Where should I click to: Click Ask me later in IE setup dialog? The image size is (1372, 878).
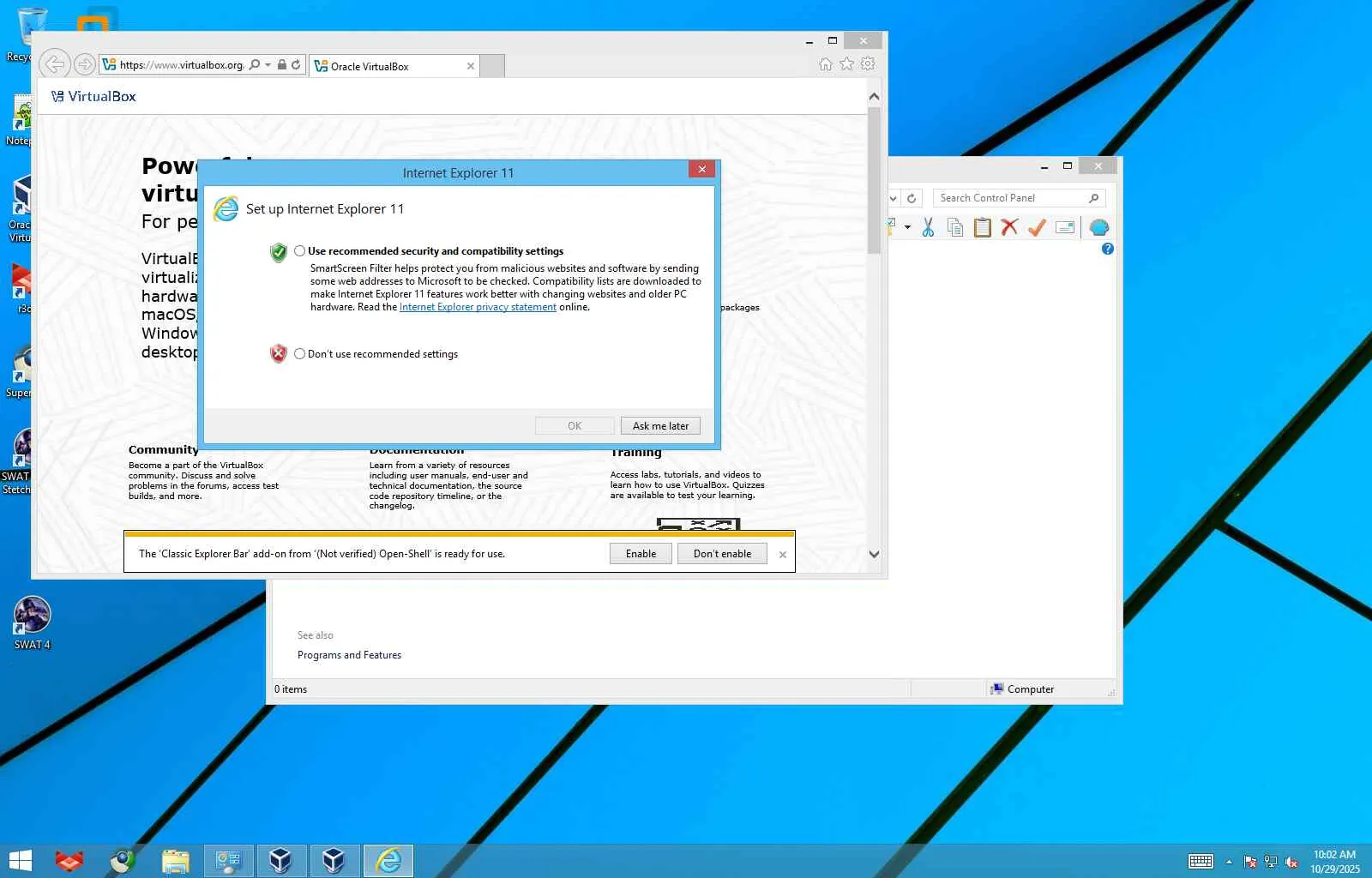pos(660,426)
